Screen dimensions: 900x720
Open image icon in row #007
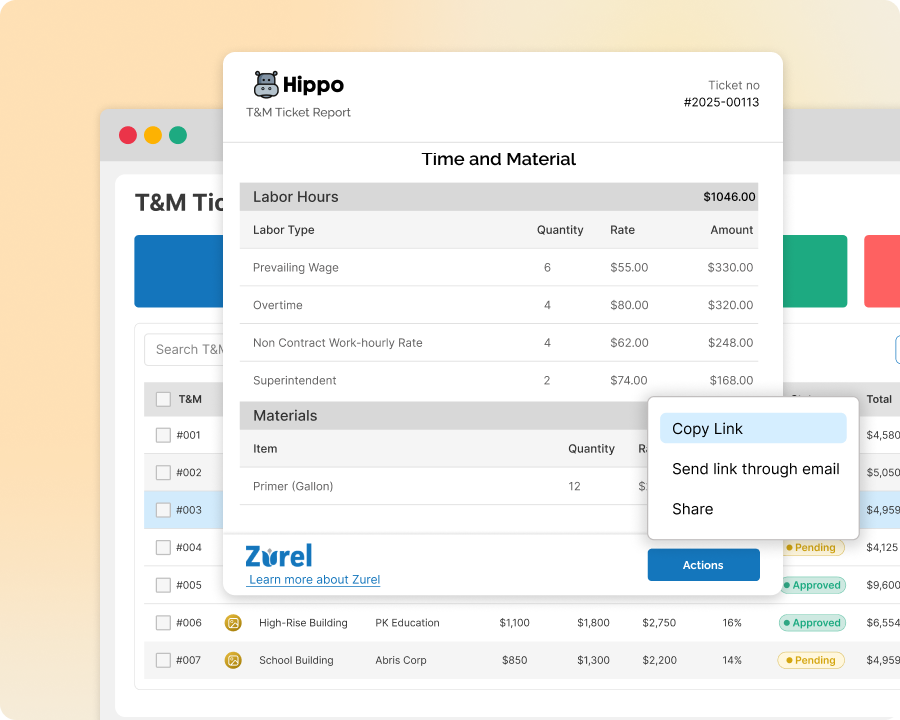(x=233, y=660)
